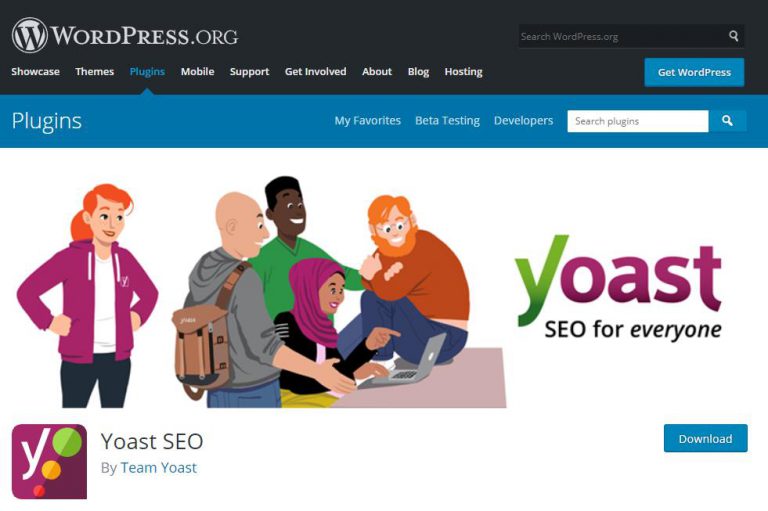Go to the Blog

click(418, 72)
